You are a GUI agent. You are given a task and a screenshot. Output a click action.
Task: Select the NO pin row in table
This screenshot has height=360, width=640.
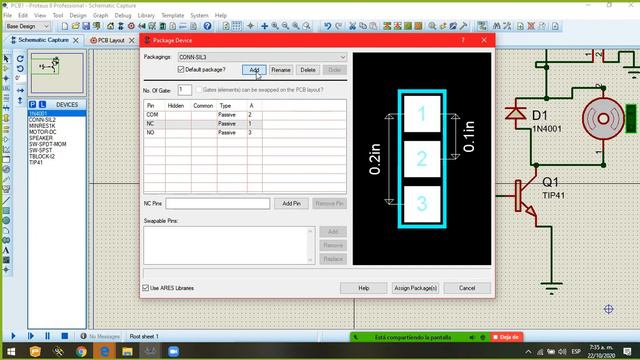[x=245, y=133]
